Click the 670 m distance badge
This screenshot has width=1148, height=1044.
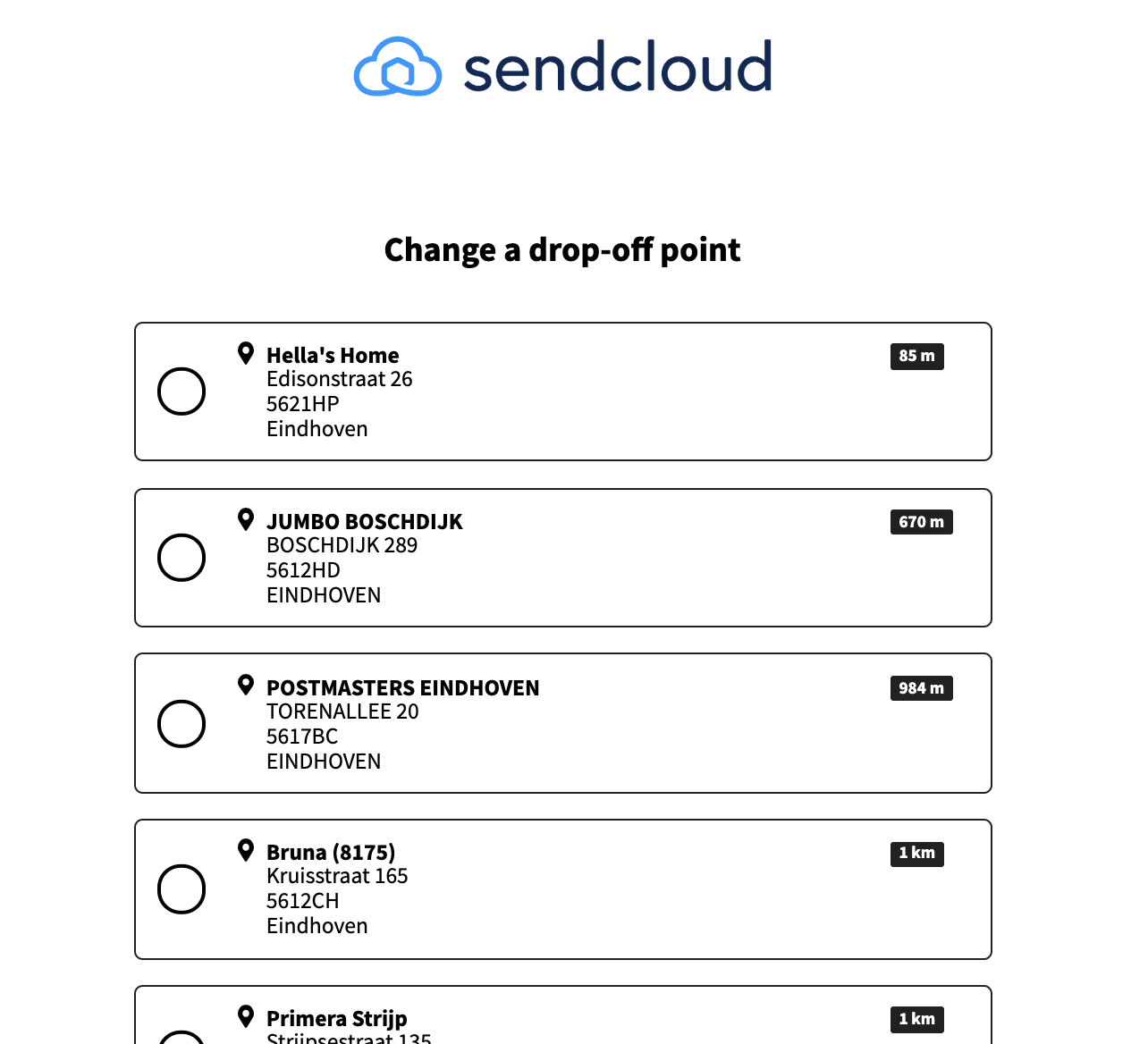click(921, 522)
